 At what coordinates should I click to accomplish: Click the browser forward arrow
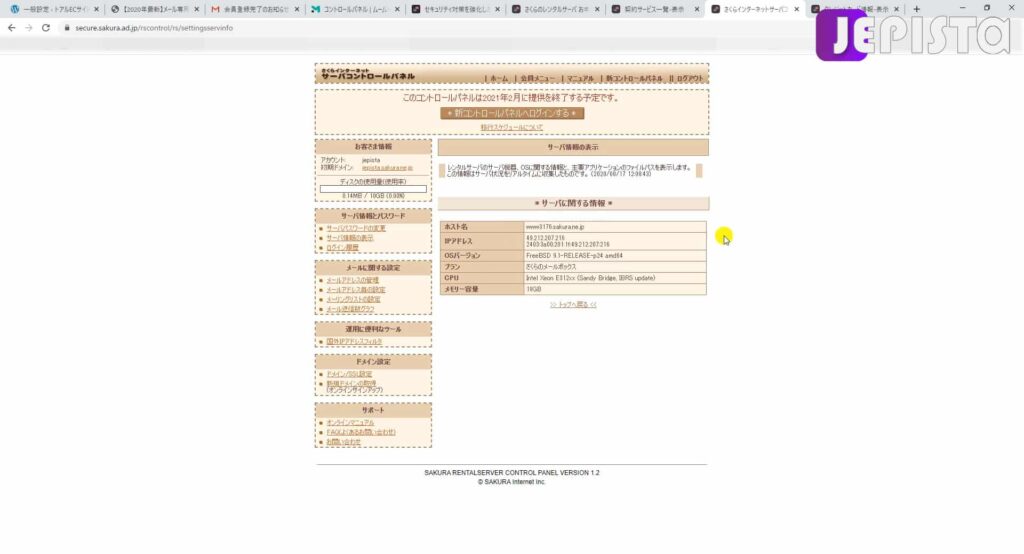[29, 28]
